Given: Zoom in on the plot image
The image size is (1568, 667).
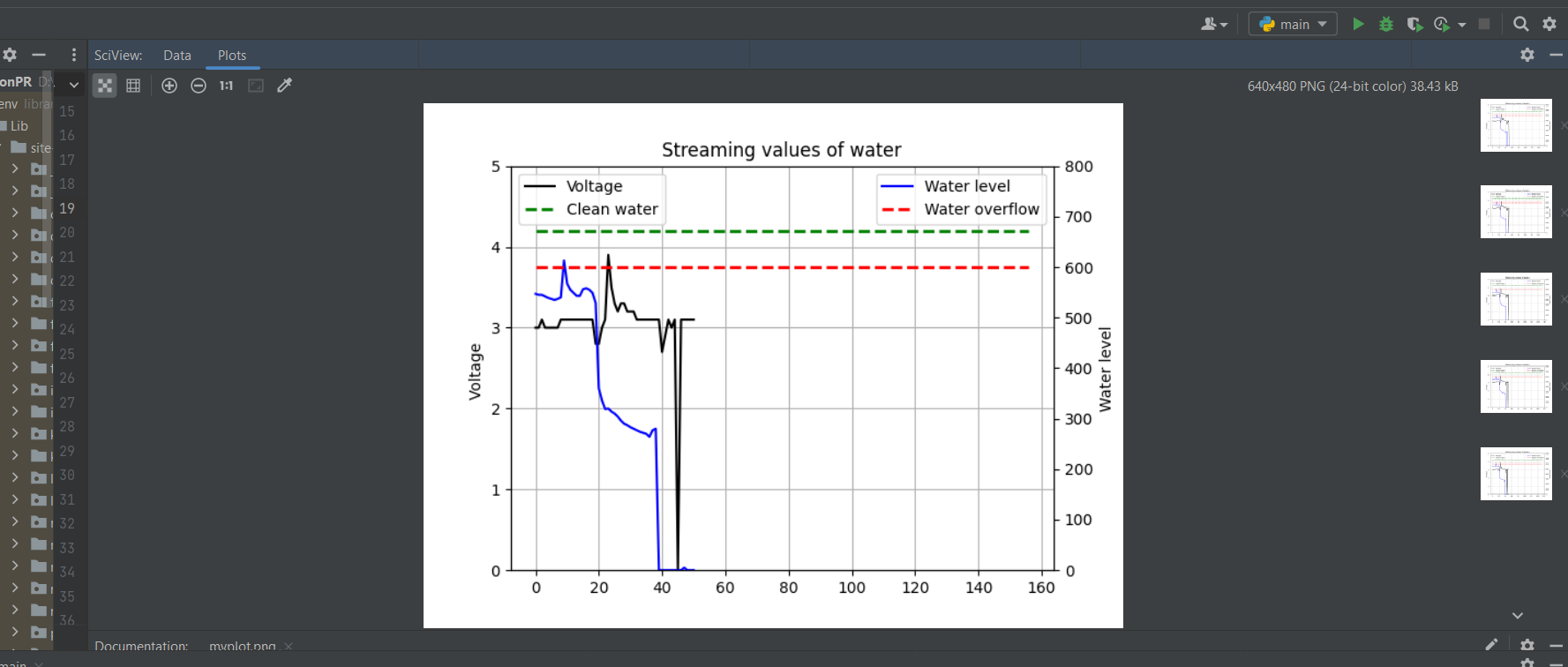Looking at the screenshot, I should click(169, 86).
